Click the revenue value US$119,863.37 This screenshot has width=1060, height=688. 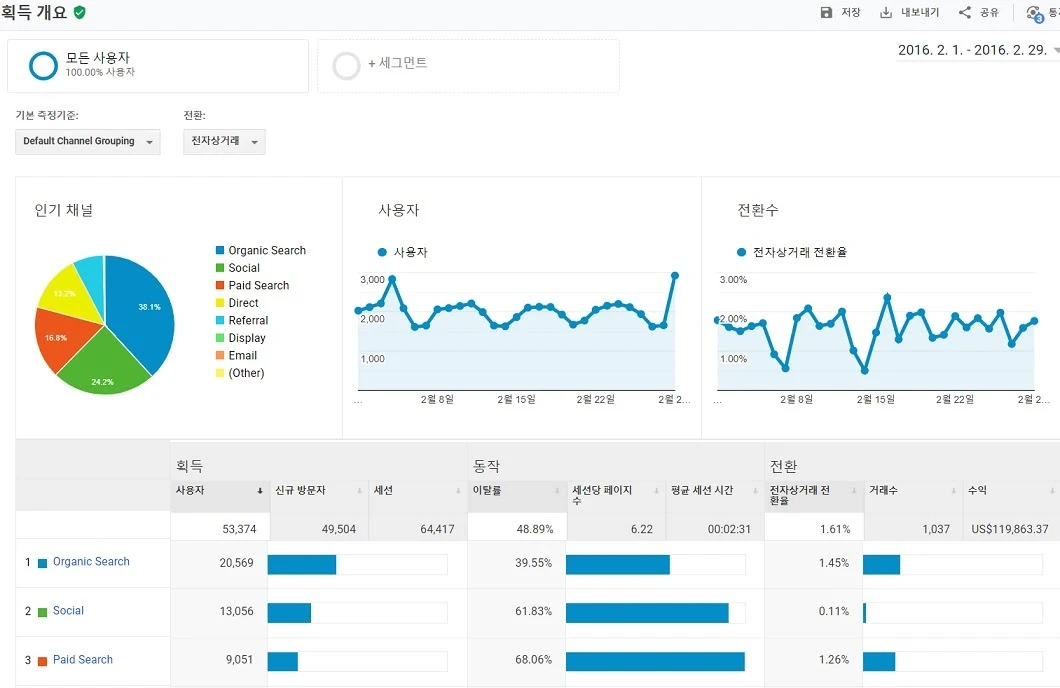tap(1010, 529)
